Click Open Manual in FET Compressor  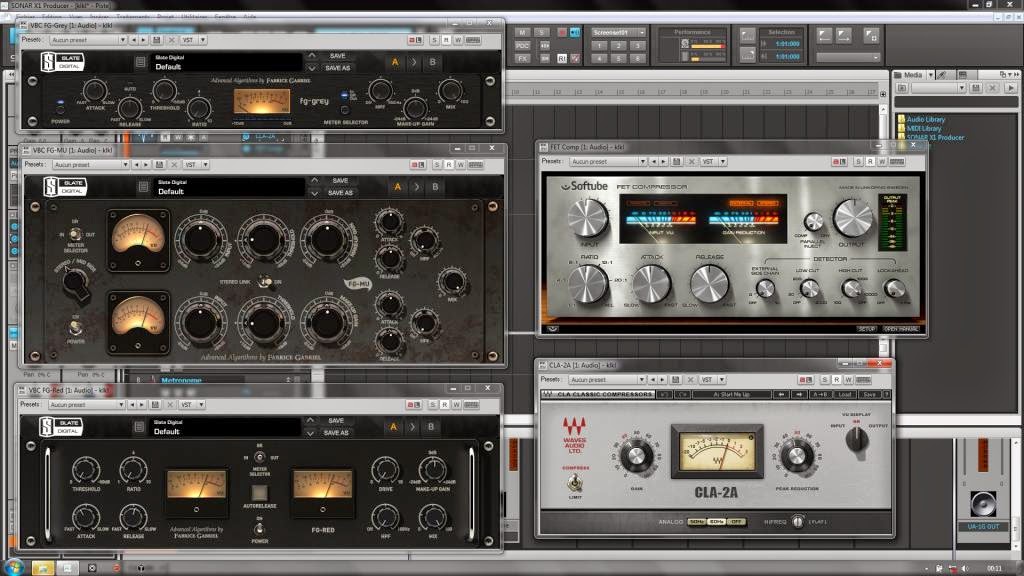tap(901, 329)
